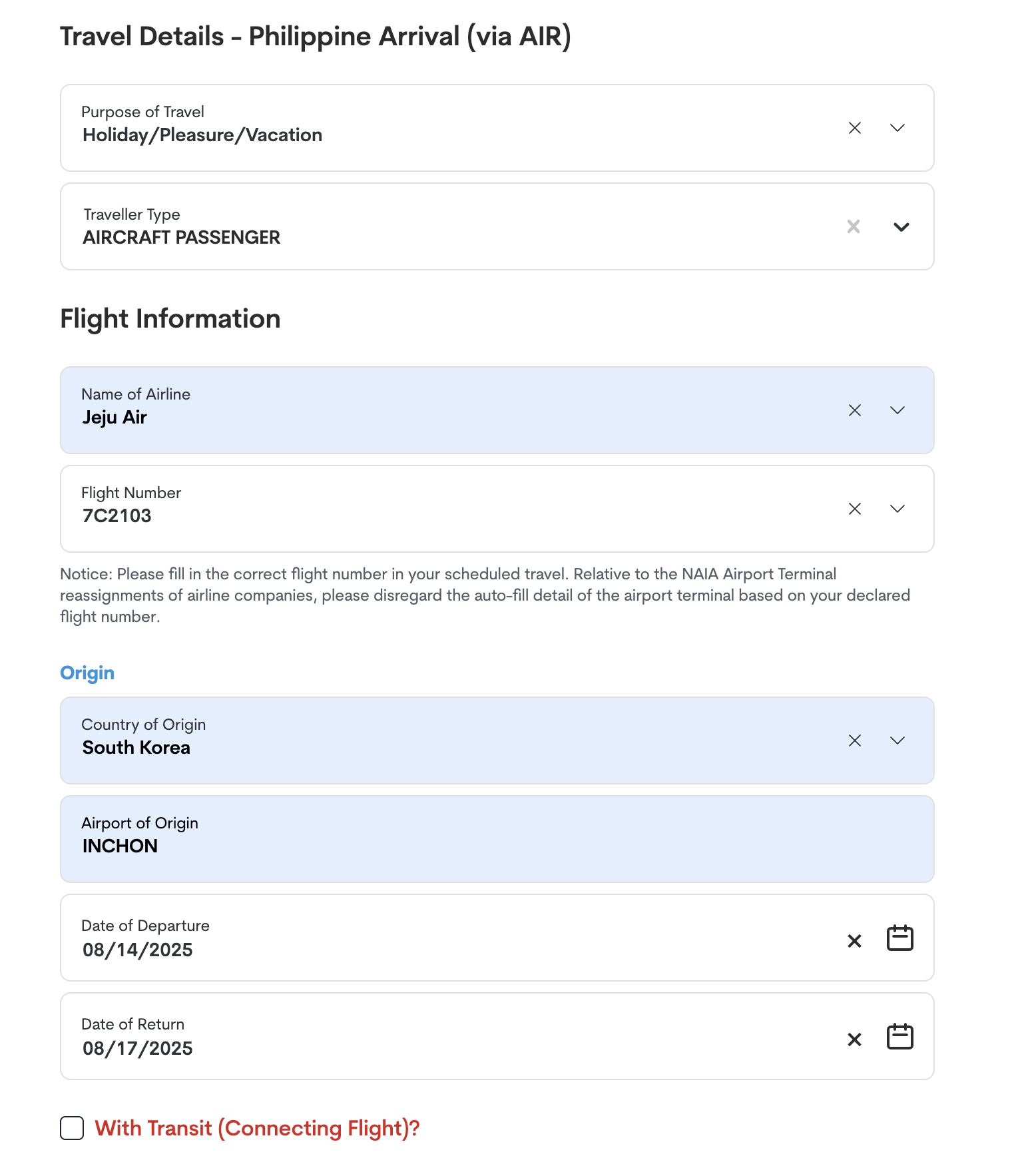Clear the Flight Number value

coord(855,509)
